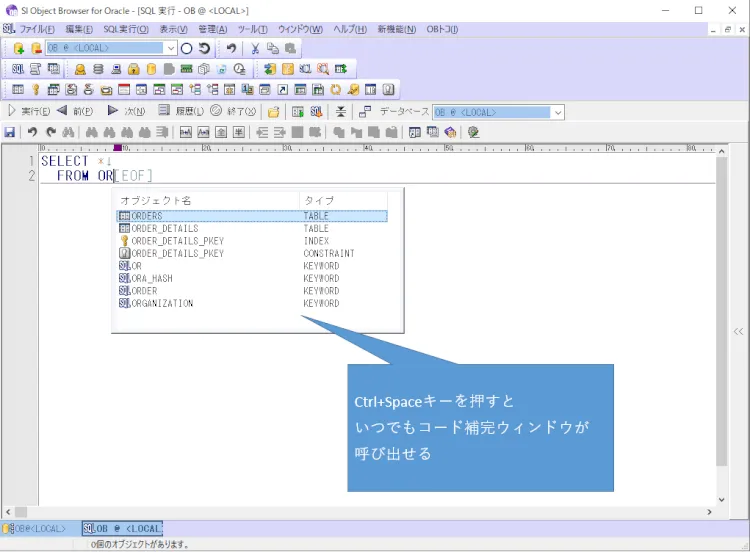Click the 全 full-width conversion icon
This screenshot has height=552, width=750.
pyautogui.click(x=221, y=132)
